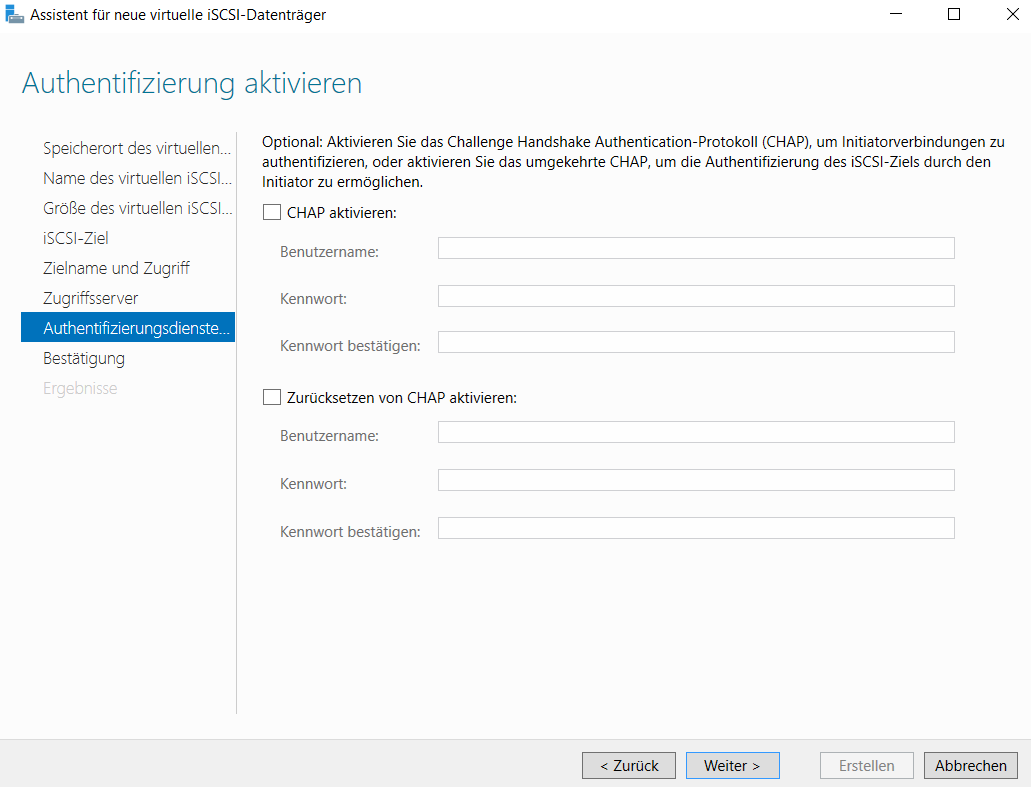Navigate to the iSCSI-Ziel step
Viewport: 1031px width, 787px height.
[76, 238]
